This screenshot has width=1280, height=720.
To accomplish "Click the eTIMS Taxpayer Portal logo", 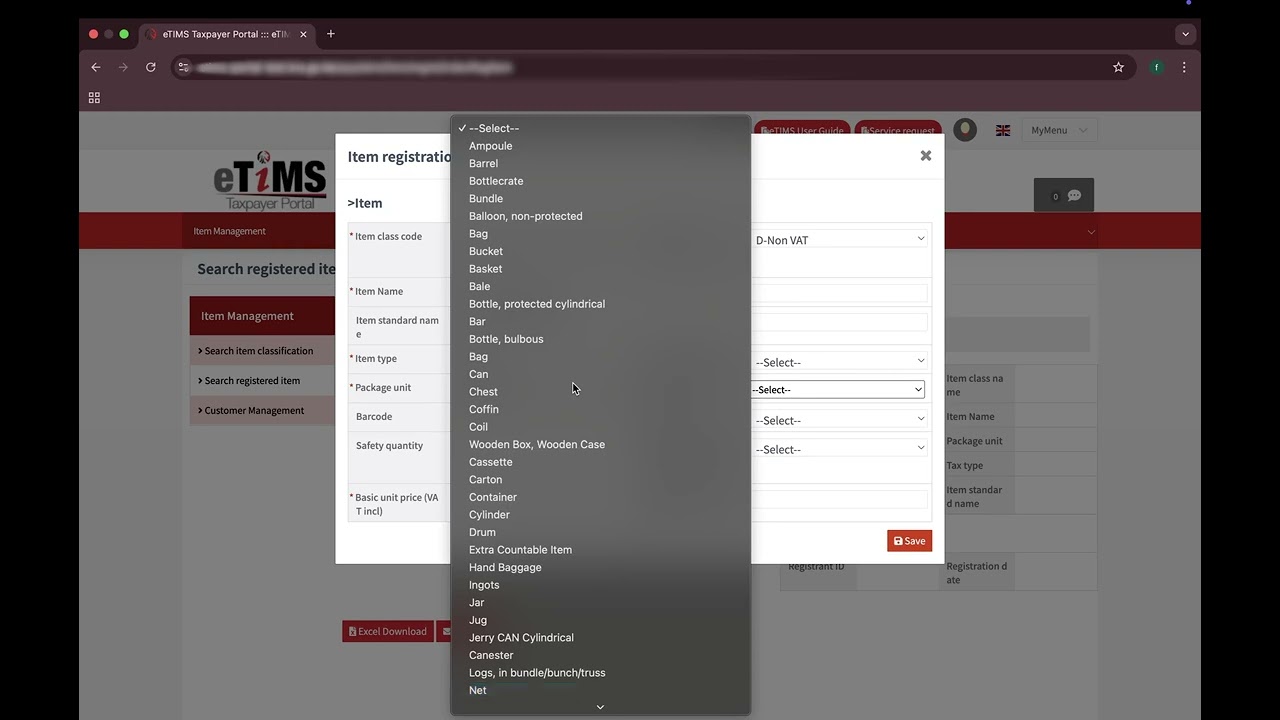I will pos(270,181).
